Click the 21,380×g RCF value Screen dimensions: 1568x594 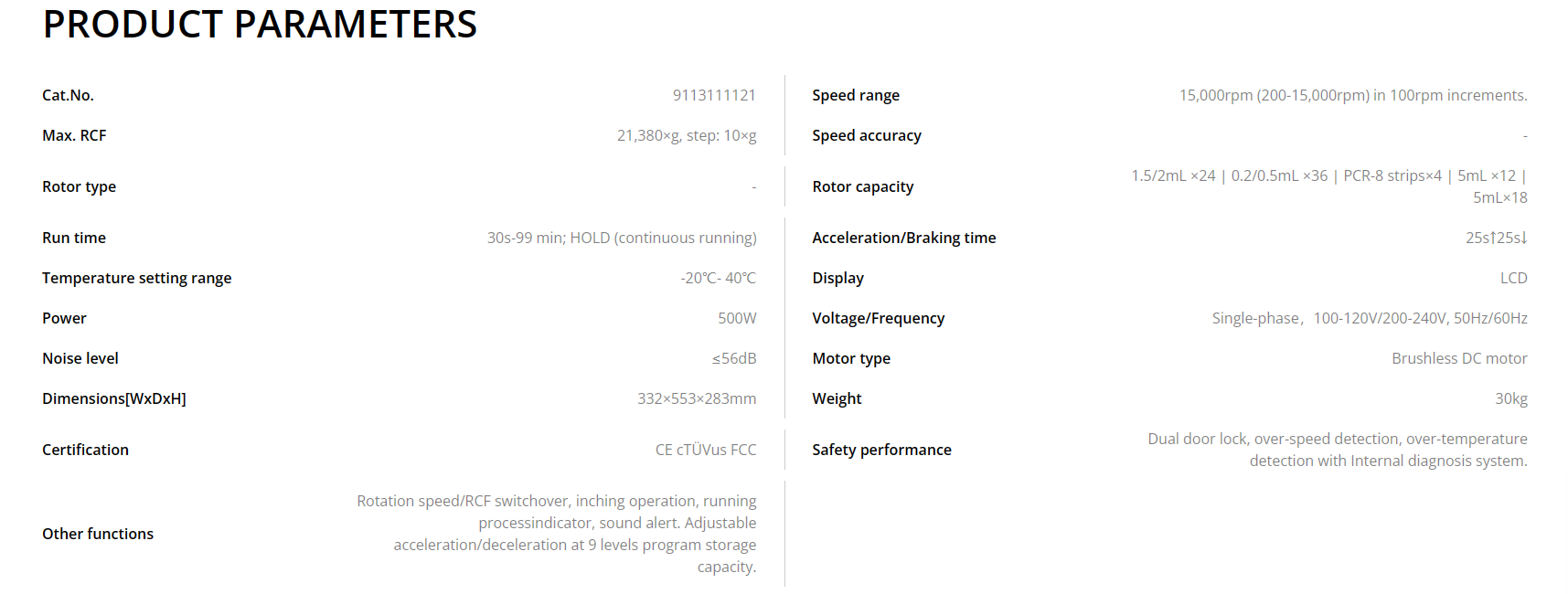[686, 135]
